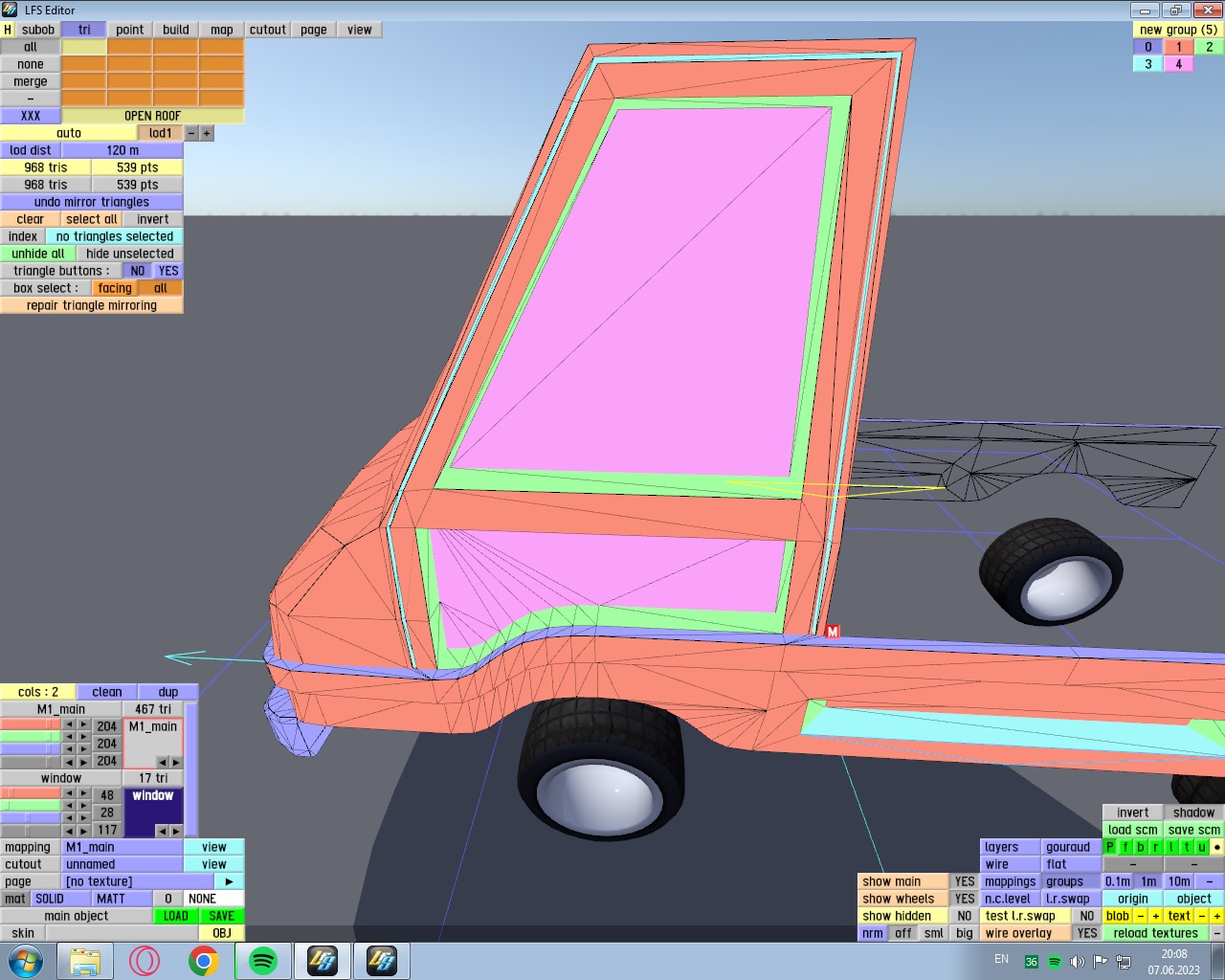The width and height of the screenshot is (1225, 980).
Task: Select the left view 'l' button
Action: [1171, 847]
